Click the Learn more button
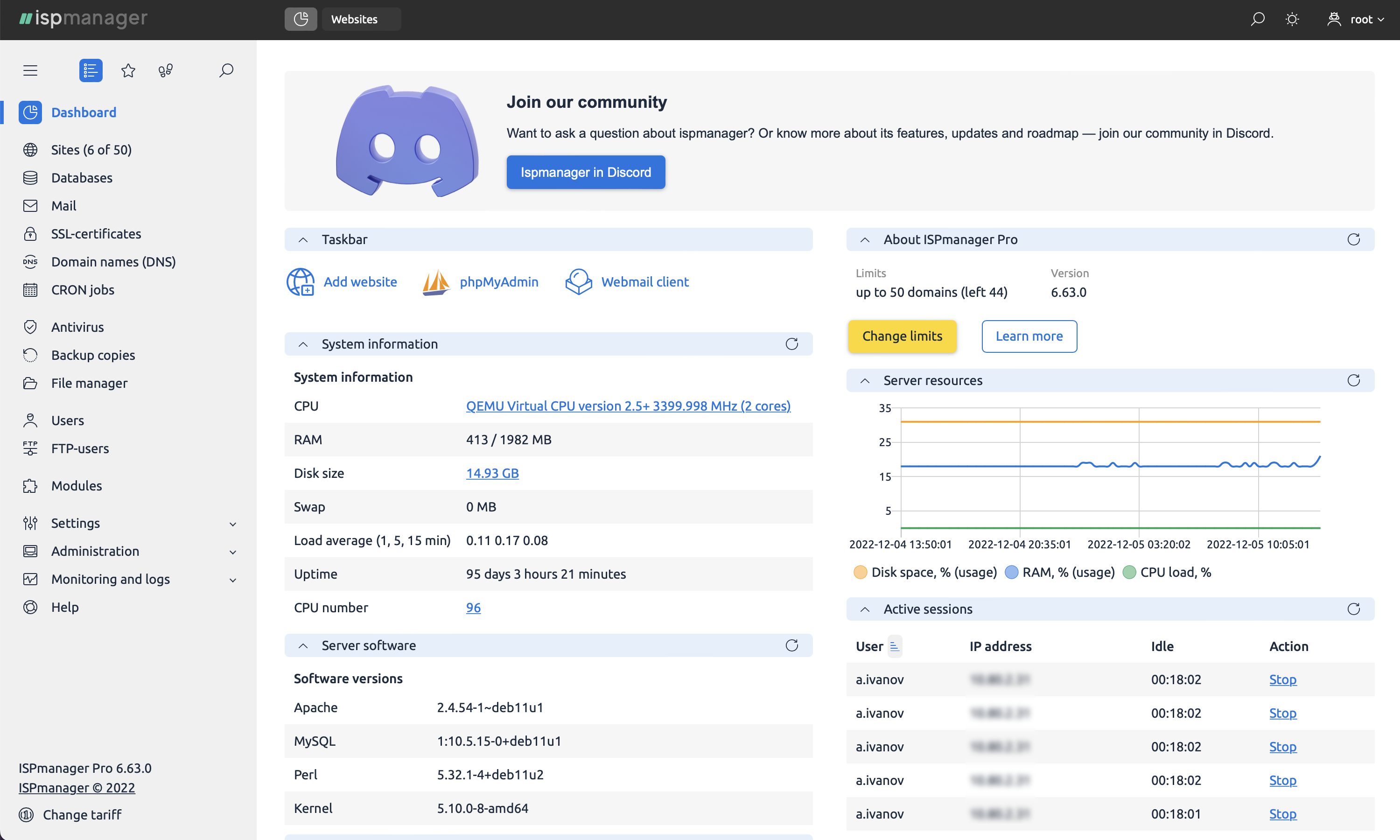The image size is (1400, 840). click(x=1029, y=336)
